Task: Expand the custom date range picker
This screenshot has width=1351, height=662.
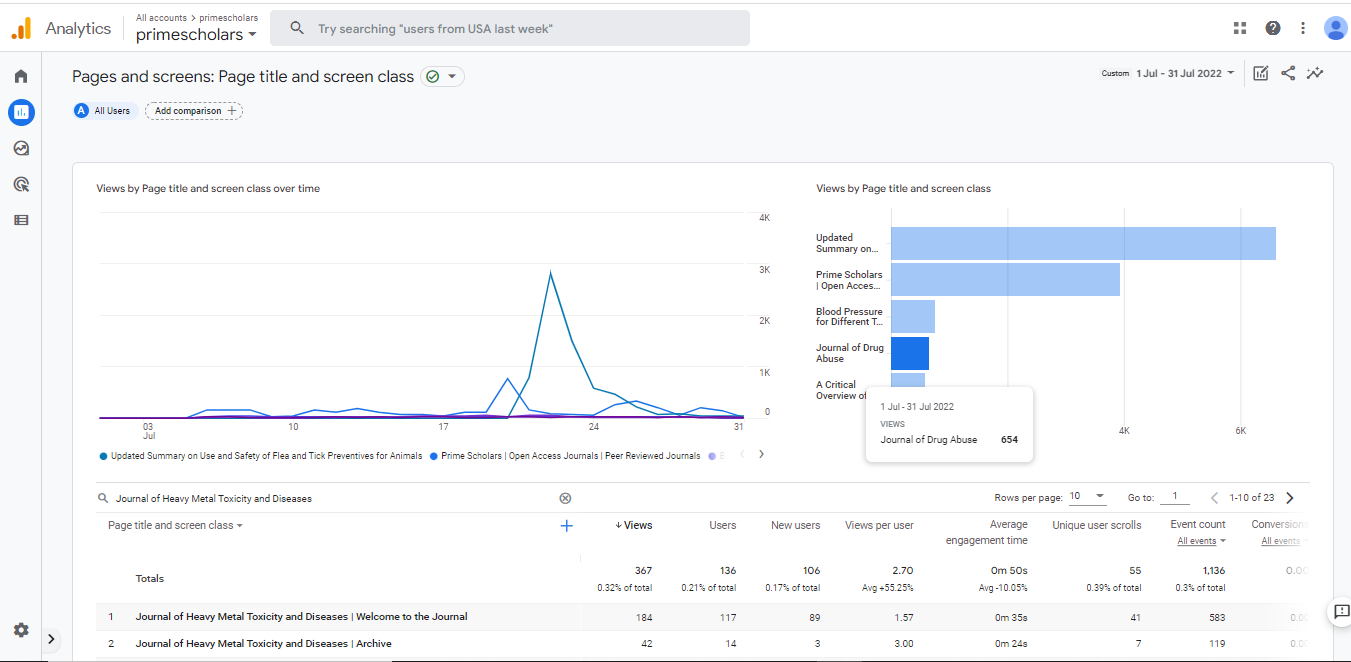Action: tap(1185, 73)
